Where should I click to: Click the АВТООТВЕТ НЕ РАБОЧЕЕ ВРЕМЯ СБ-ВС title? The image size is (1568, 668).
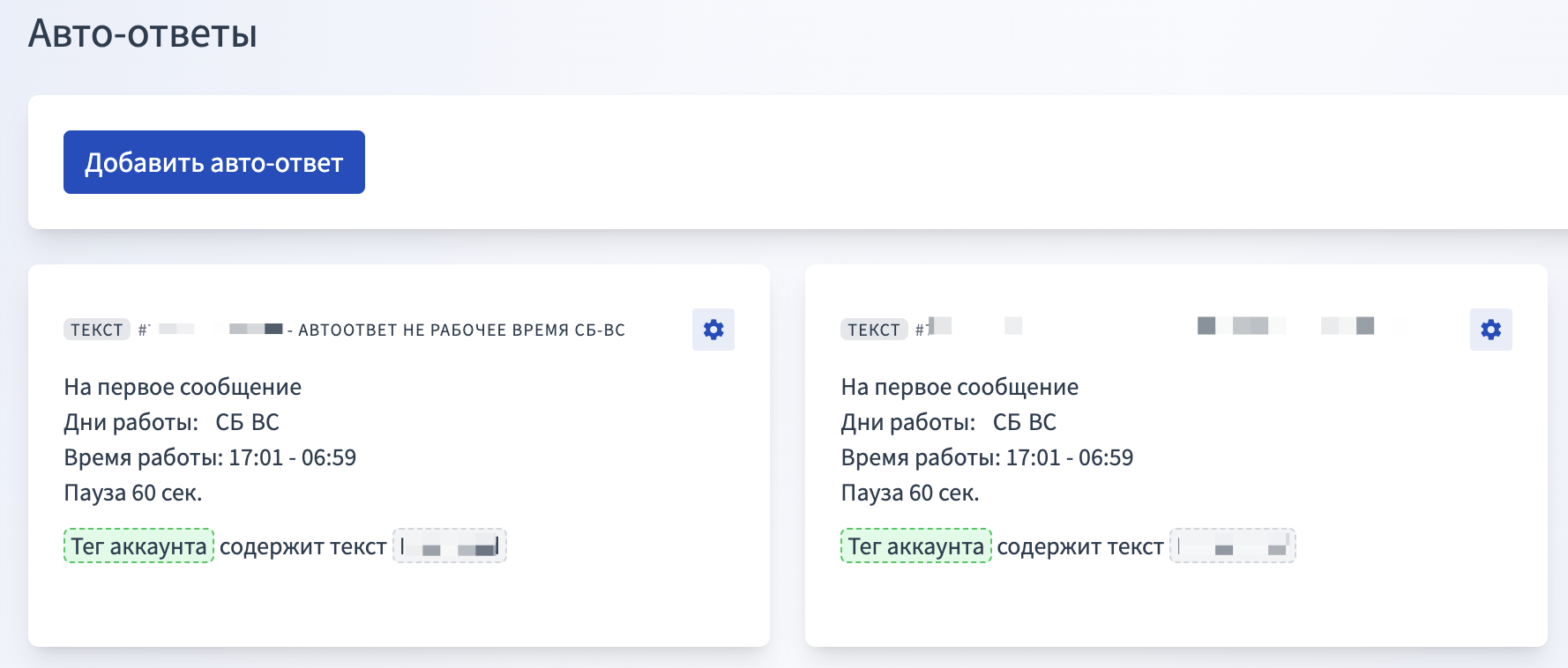pos(460,330)
